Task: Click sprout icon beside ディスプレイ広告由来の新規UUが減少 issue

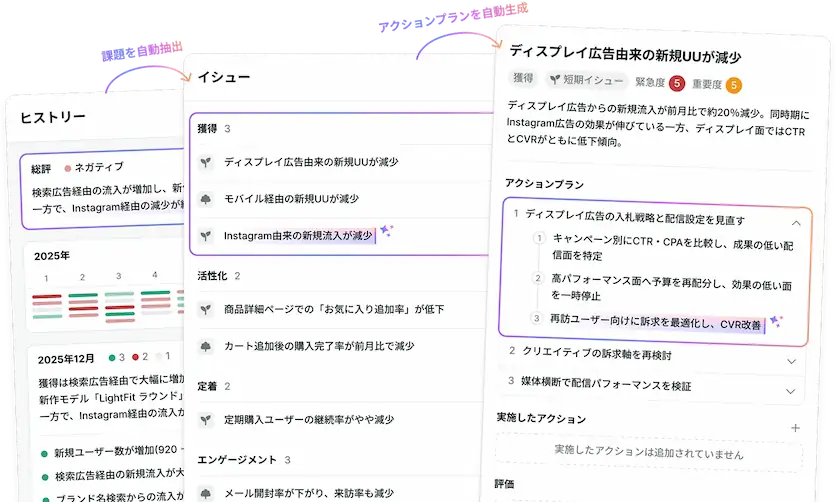Action: (x=206, y=161)
